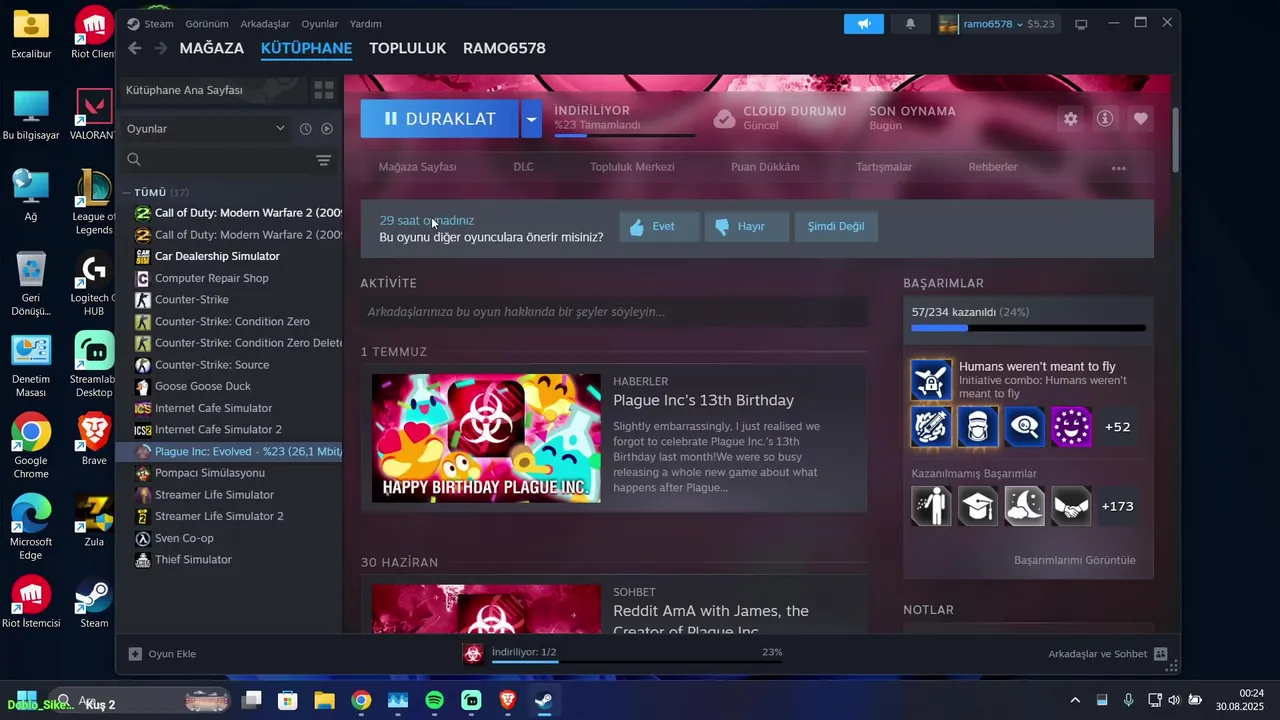Open the Oyunlar menu in the menu bar

tap(320, 24)
